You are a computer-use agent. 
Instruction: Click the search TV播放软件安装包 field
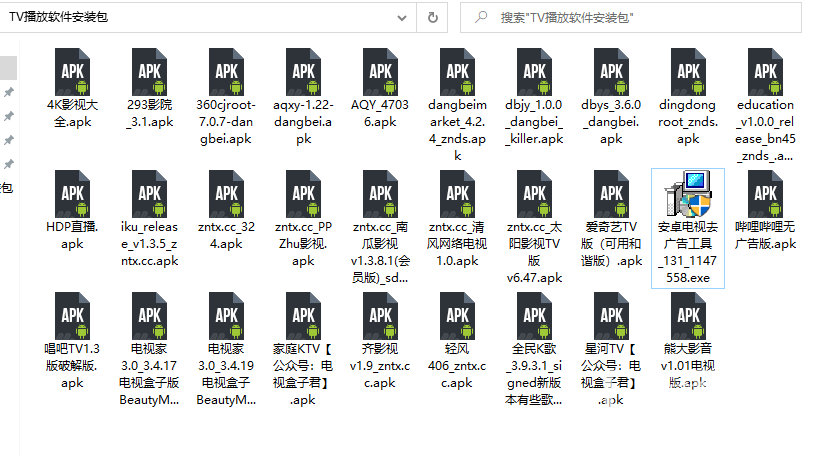(x=630, y=18)
